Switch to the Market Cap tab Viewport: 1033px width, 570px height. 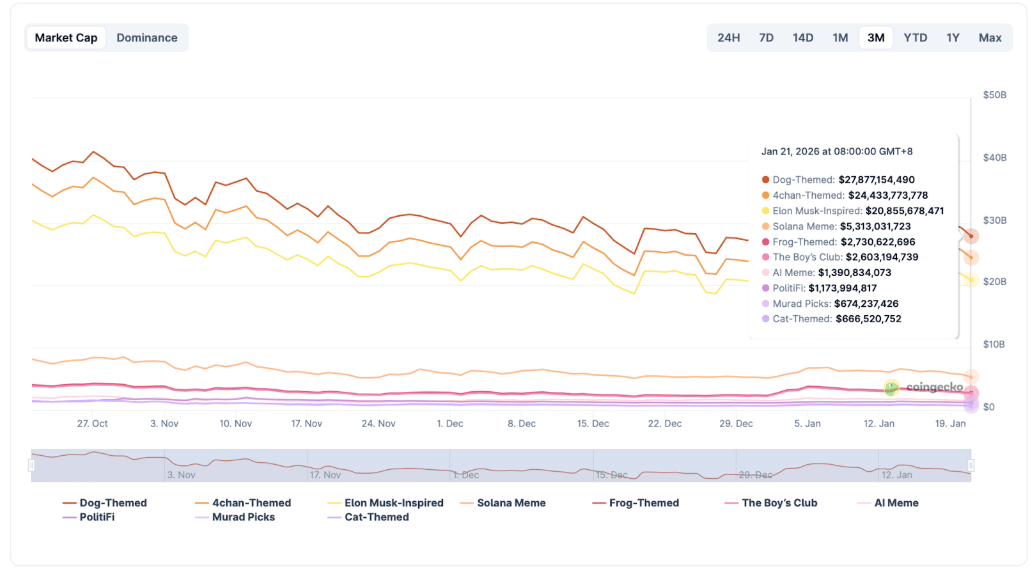[x=66, y=38]
